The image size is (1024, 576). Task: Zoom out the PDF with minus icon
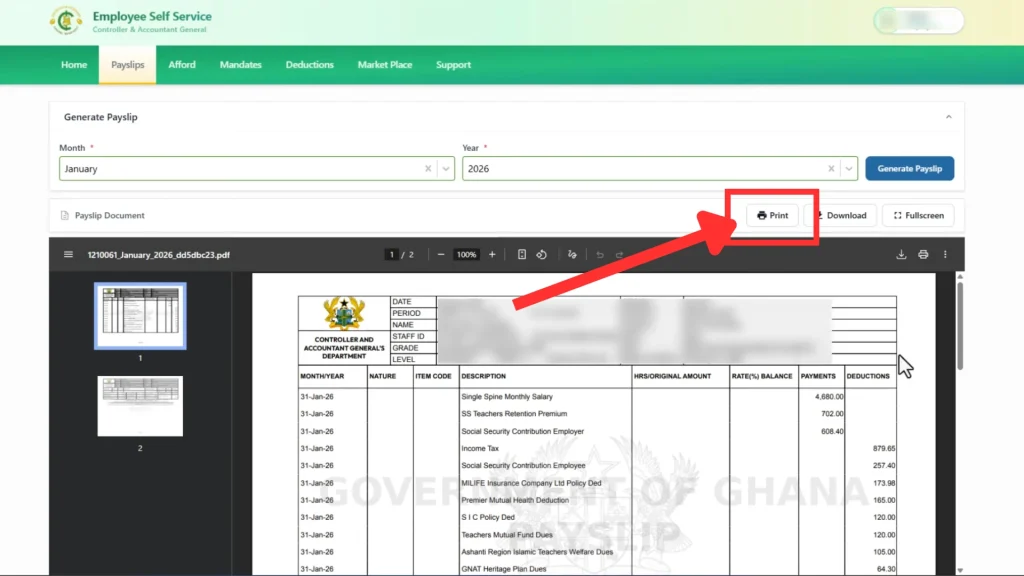441,255
